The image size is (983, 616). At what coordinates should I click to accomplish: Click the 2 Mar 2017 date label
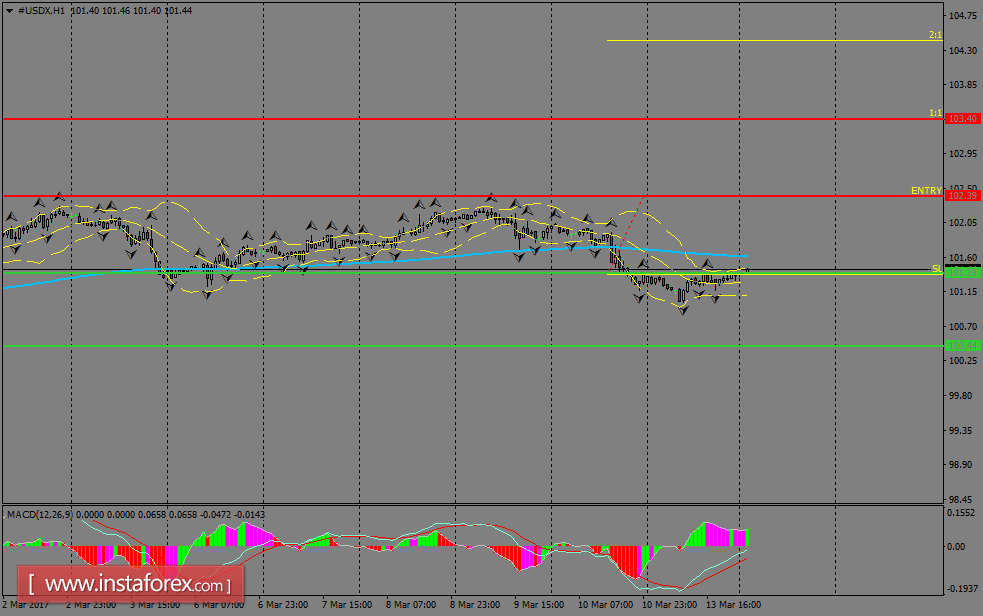(x=27, y=605)
